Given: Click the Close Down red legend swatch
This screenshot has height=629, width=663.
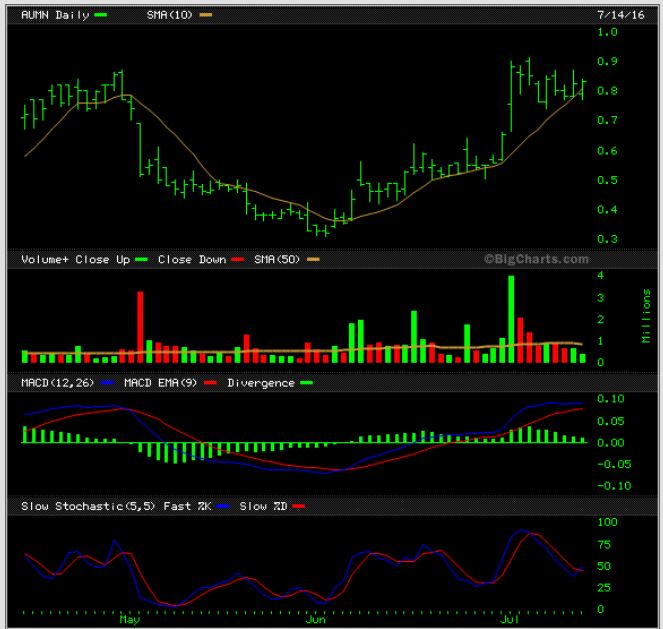Looking at the screenshot, I should click(238, 259).
